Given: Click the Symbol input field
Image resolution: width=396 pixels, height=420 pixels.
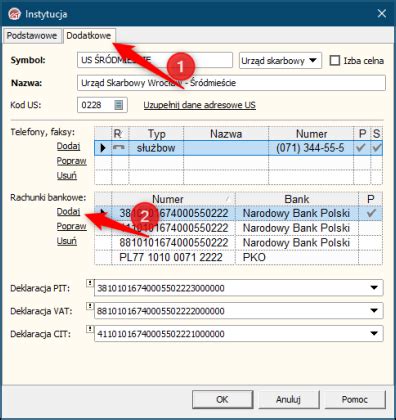Looking at the screenshot, I should (x=155, y=60).
